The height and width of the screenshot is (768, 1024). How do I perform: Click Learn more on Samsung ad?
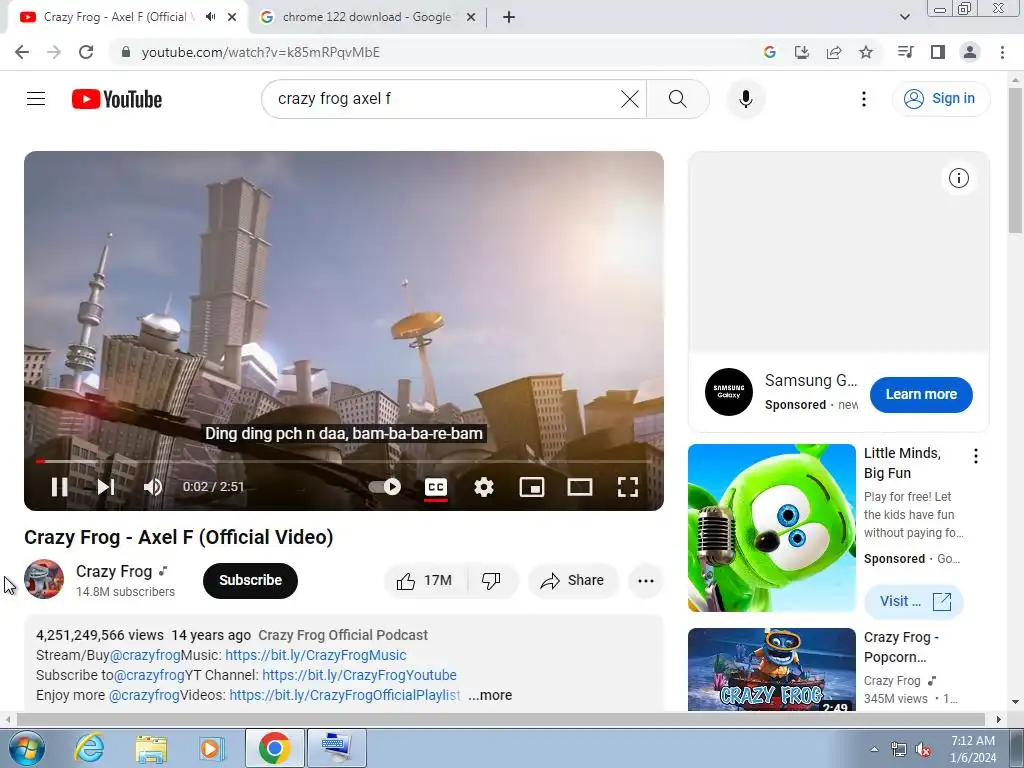(921, 394)
